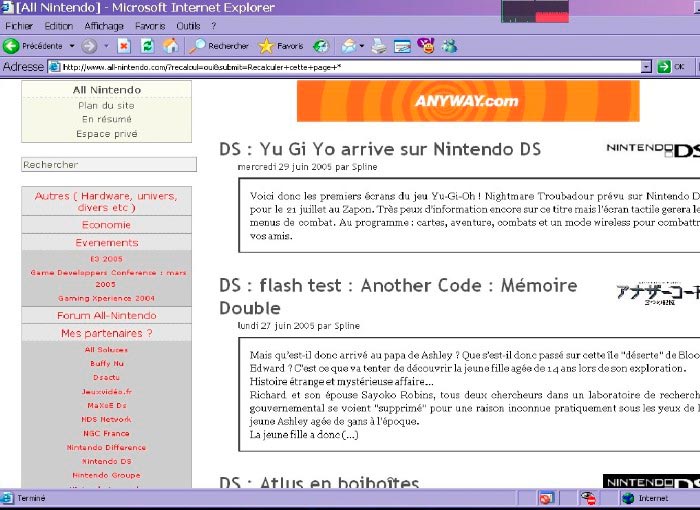Open the Affichage menu

click(104, 26)
